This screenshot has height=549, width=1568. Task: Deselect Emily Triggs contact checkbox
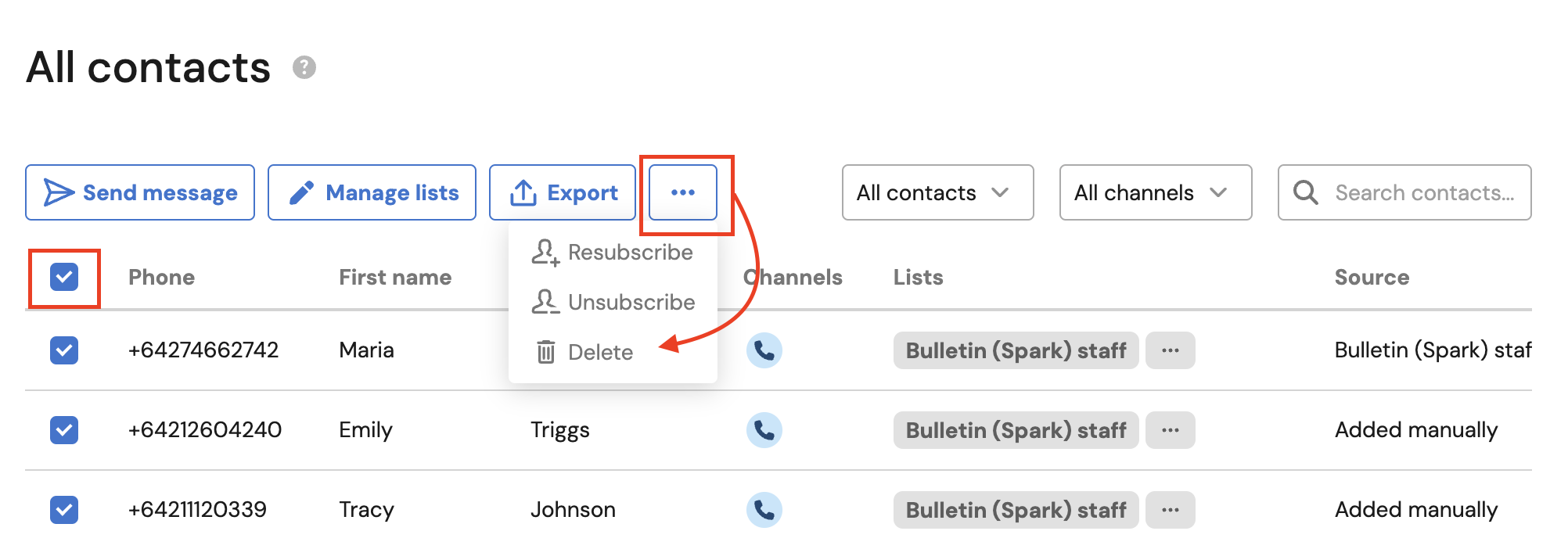pyautogui.click(x=64, y=430)
